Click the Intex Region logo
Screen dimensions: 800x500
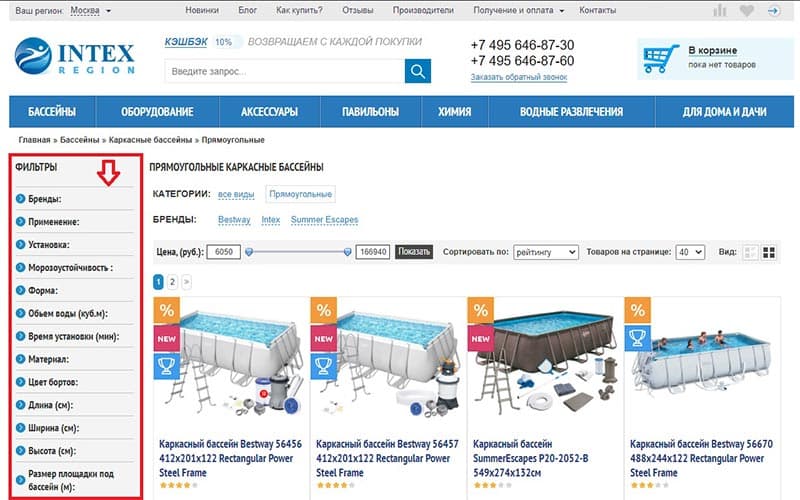point(74,56)
